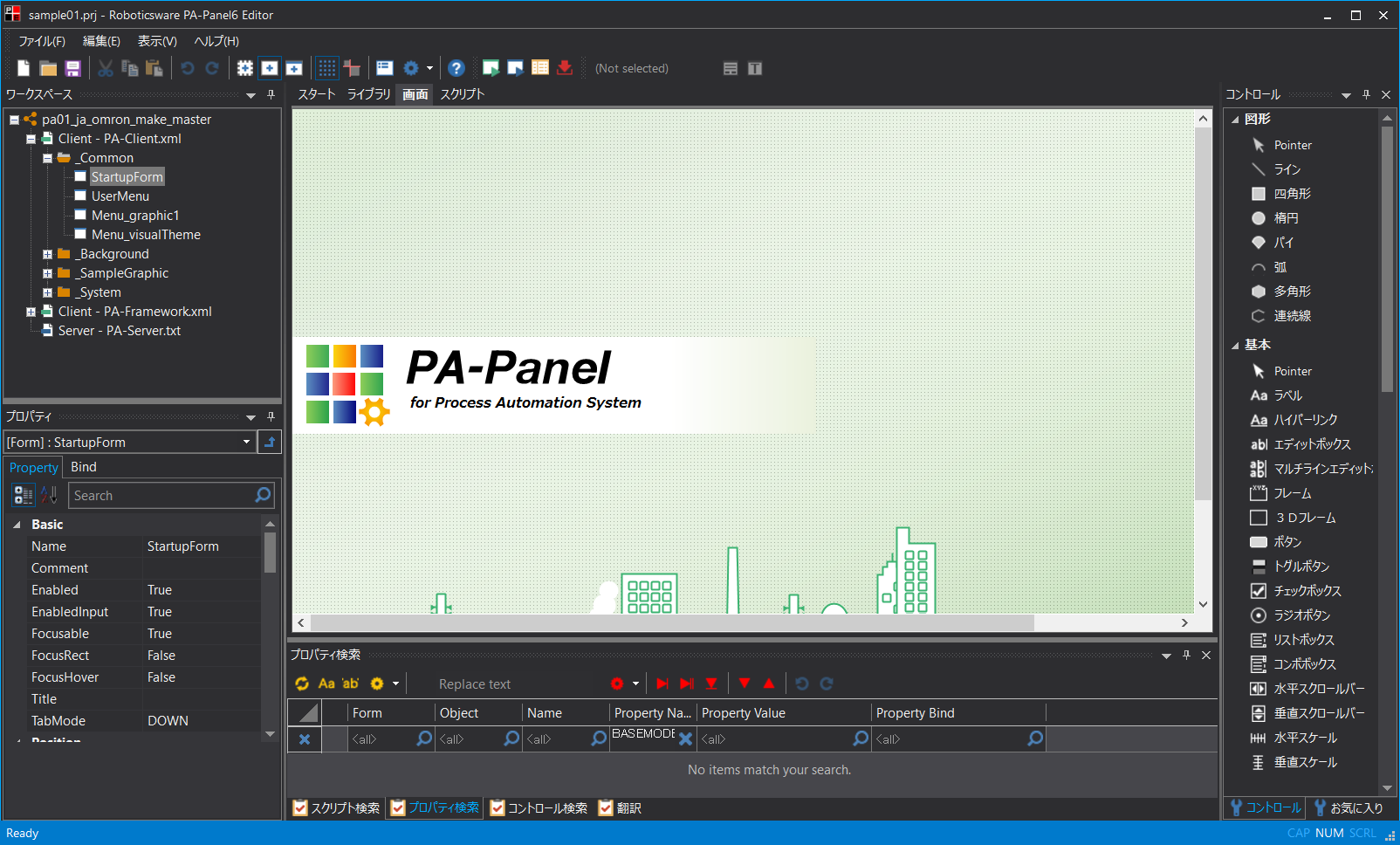This screenshot has width=1400, height=845.
Task: Click the New file toolbar icon
Action: point(24,68)
